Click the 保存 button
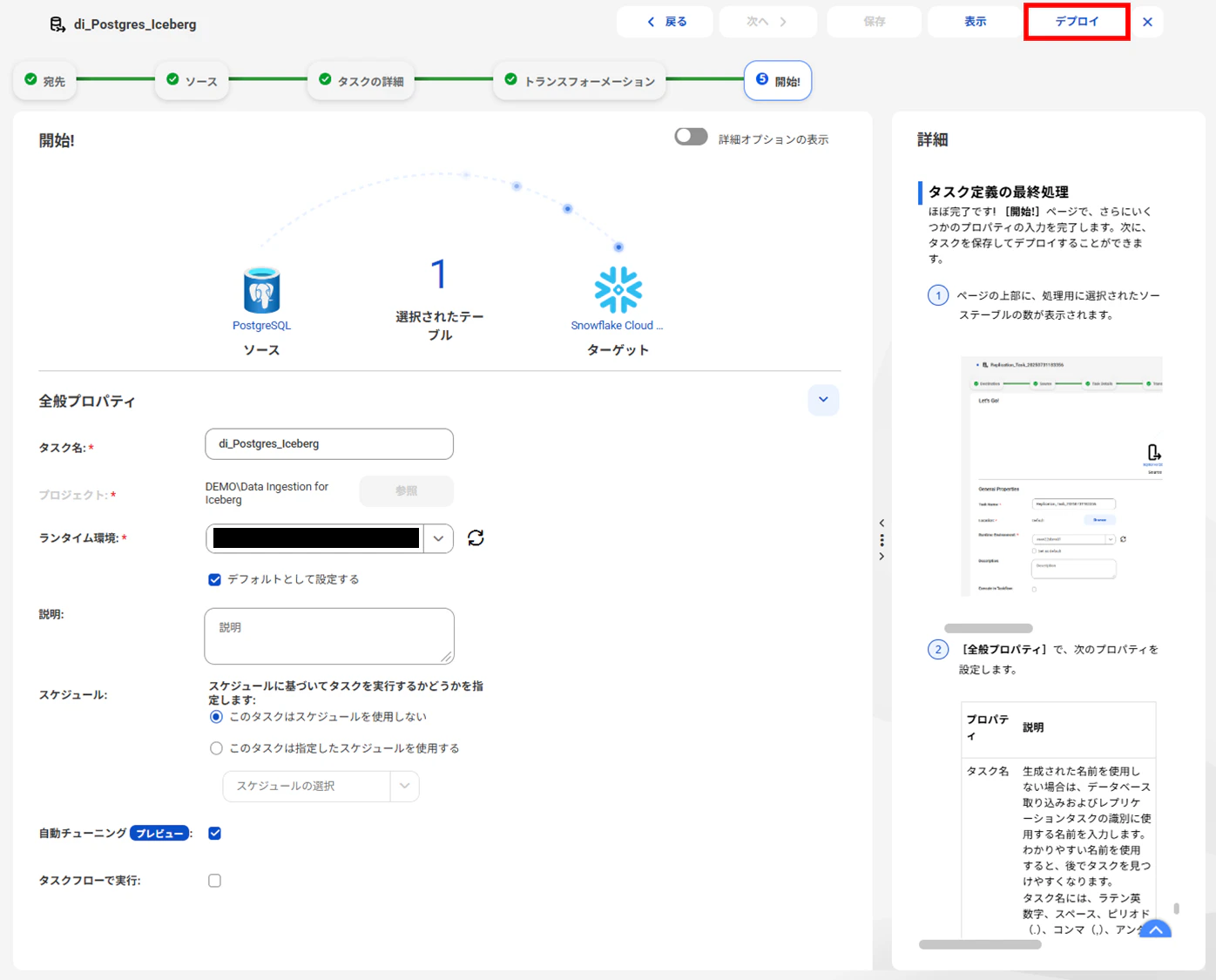The width and height of the screenshot is (1216, 980). (x=874, y=22)
